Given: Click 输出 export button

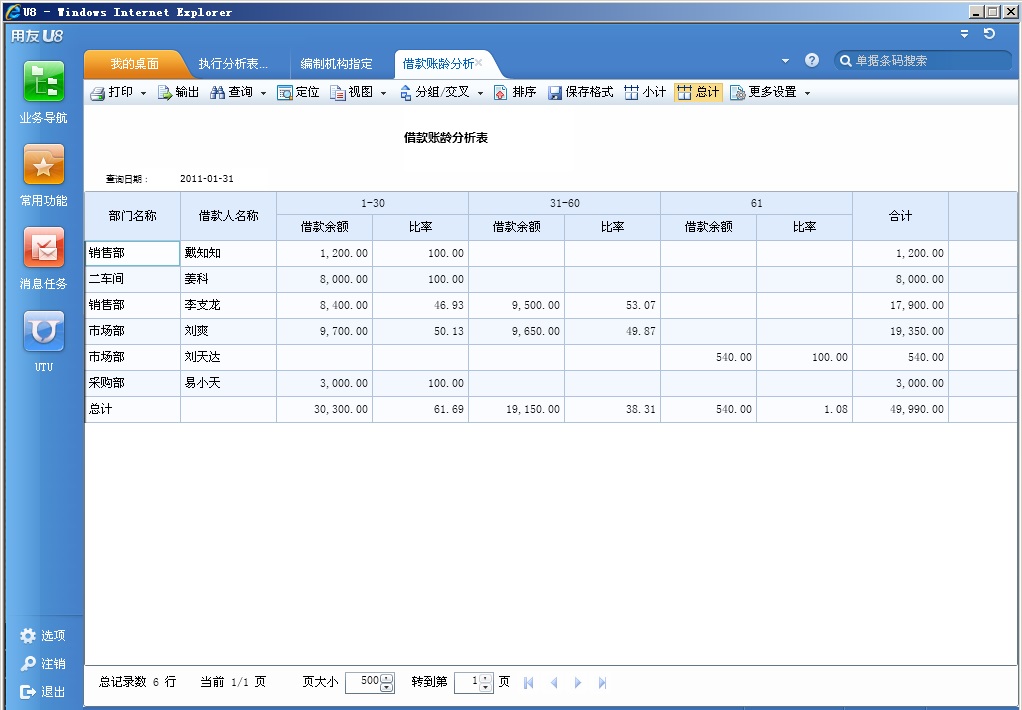Looking at the screenshot, I should (178, 93).
